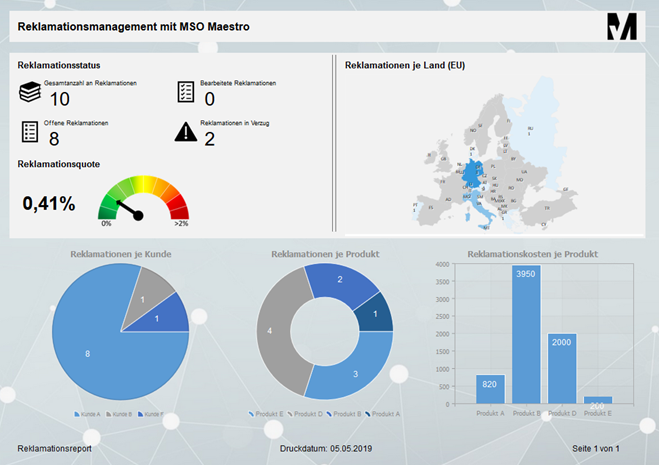Click the list icon beside Offene Reklamationen
The height and width of the screenshot is (465, 659).
pos(30,132)
